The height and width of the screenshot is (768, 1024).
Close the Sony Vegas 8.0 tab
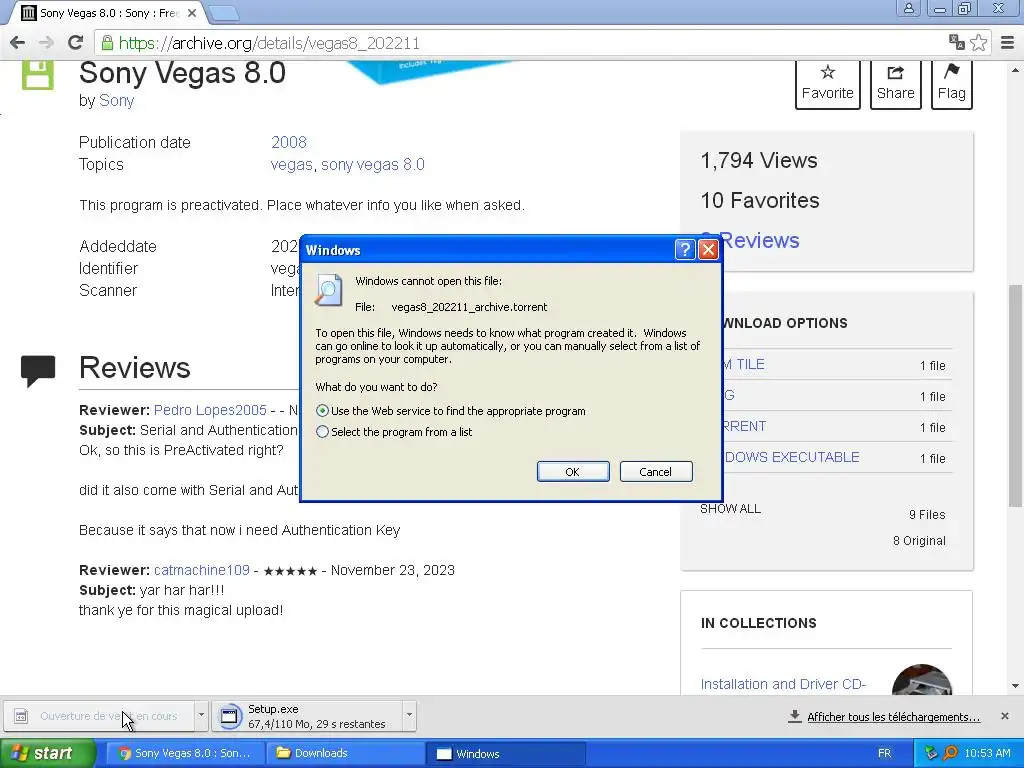[x=192, y=12]
